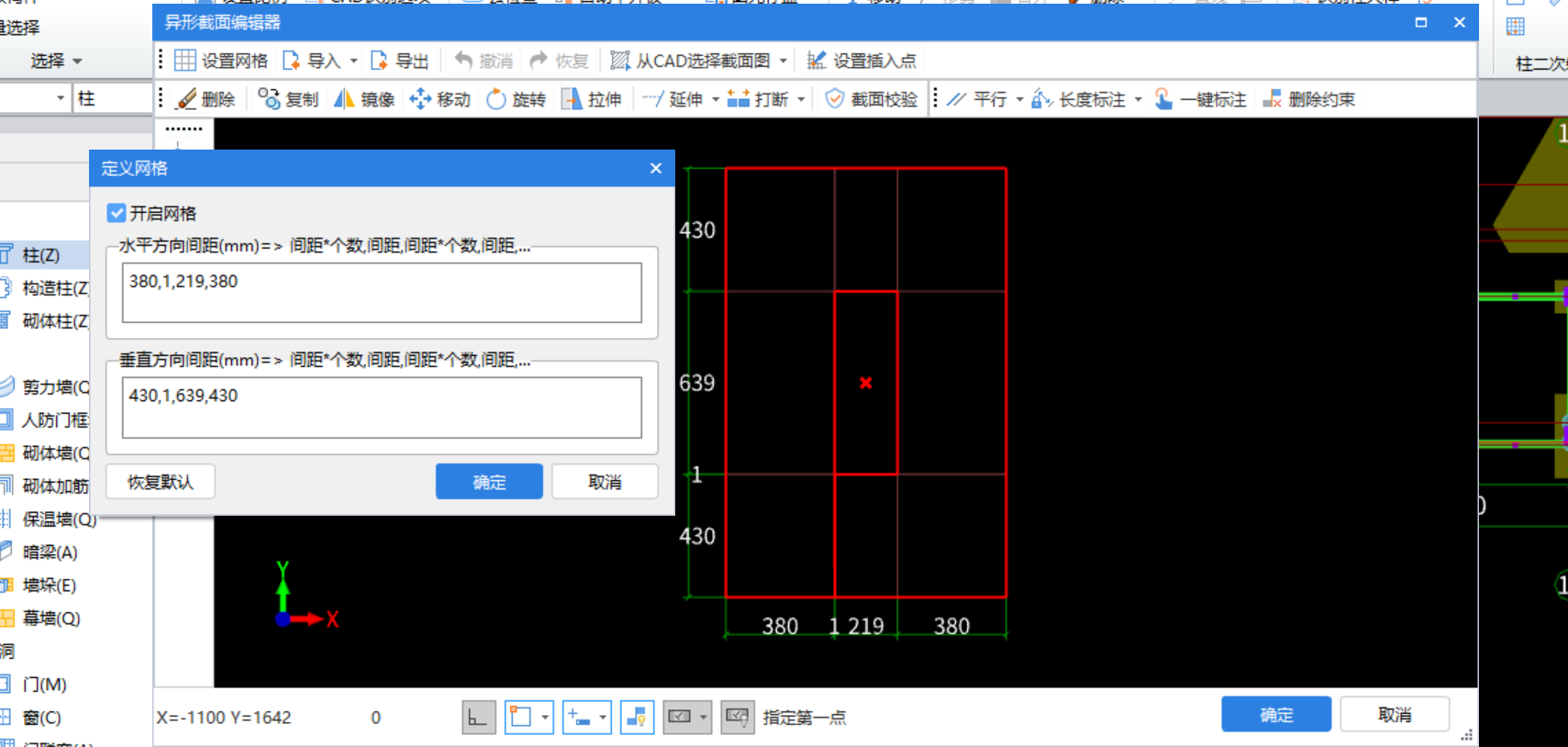1568x747 pixels.
Task: Open the 选择 dropdown in left panel
Action: point(56,61)
